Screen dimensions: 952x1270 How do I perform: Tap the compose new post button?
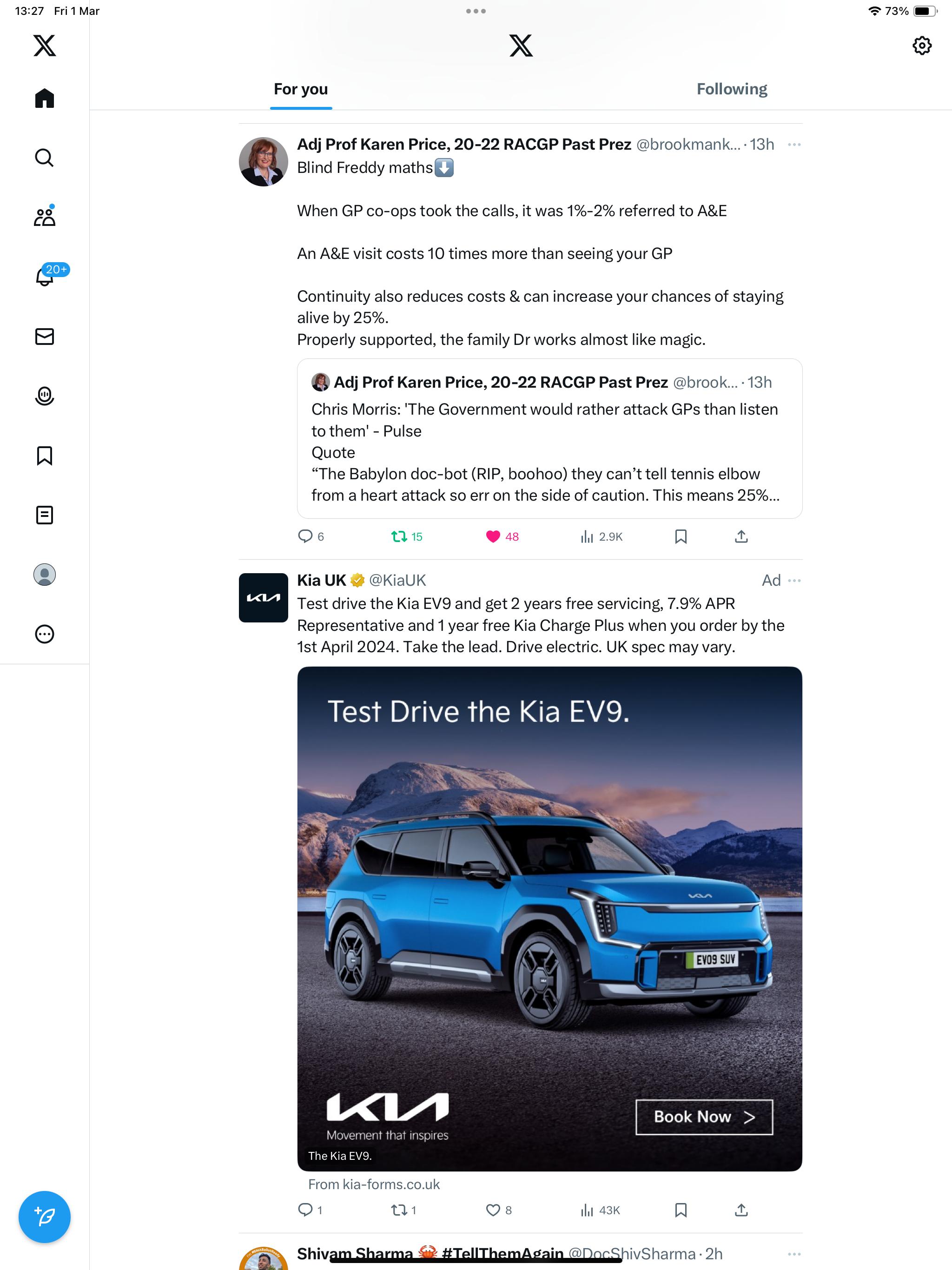click(x=44, y=1217)
